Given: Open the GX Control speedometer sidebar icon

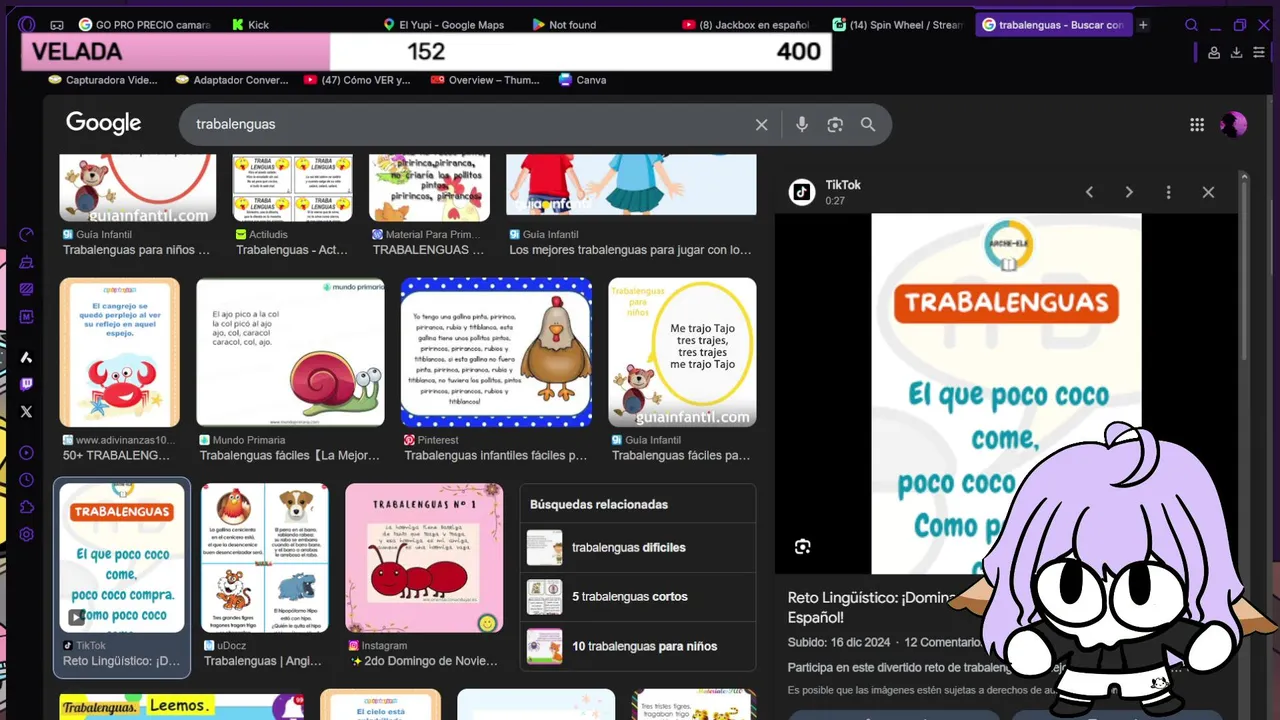Looking at the screenshot, I should tap(27, 235).
